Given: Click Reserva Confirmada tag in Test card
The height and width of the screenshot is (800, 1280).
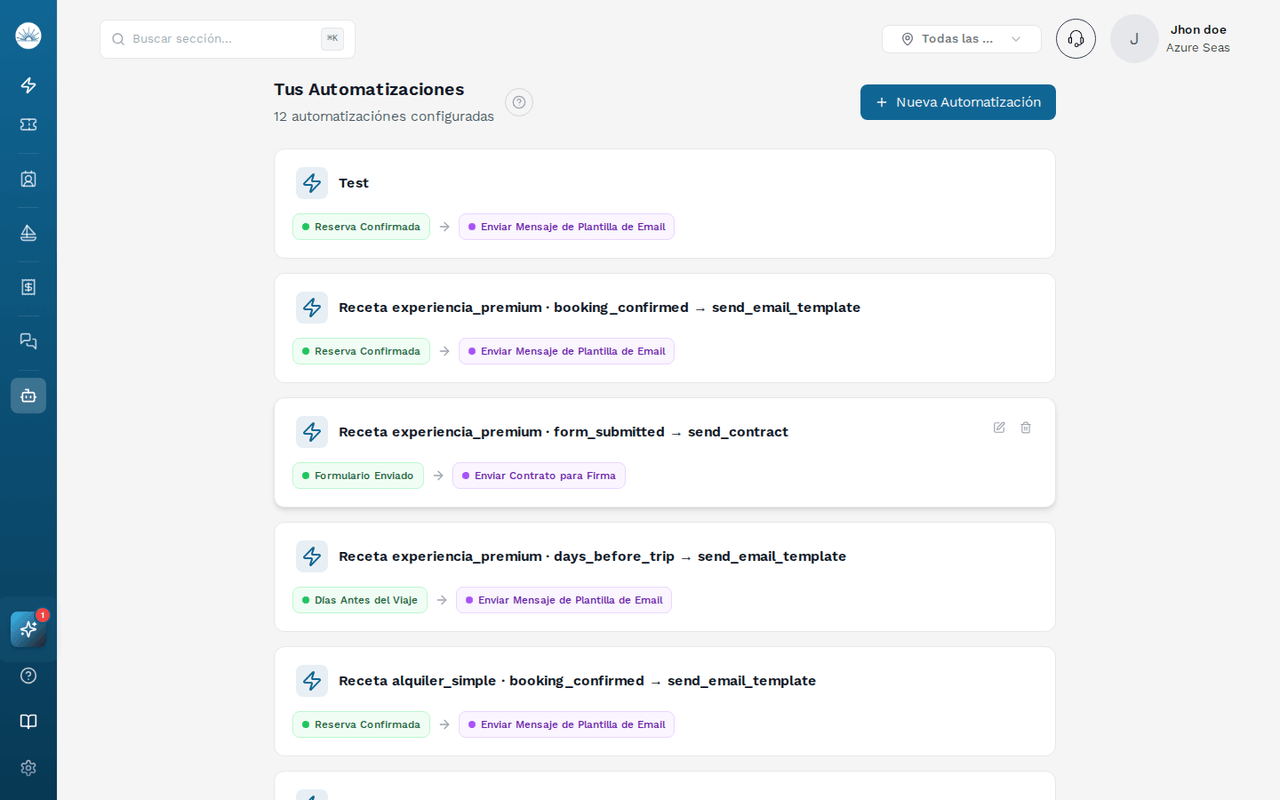Looking at the screenshot, I should (x=361, y=227).
